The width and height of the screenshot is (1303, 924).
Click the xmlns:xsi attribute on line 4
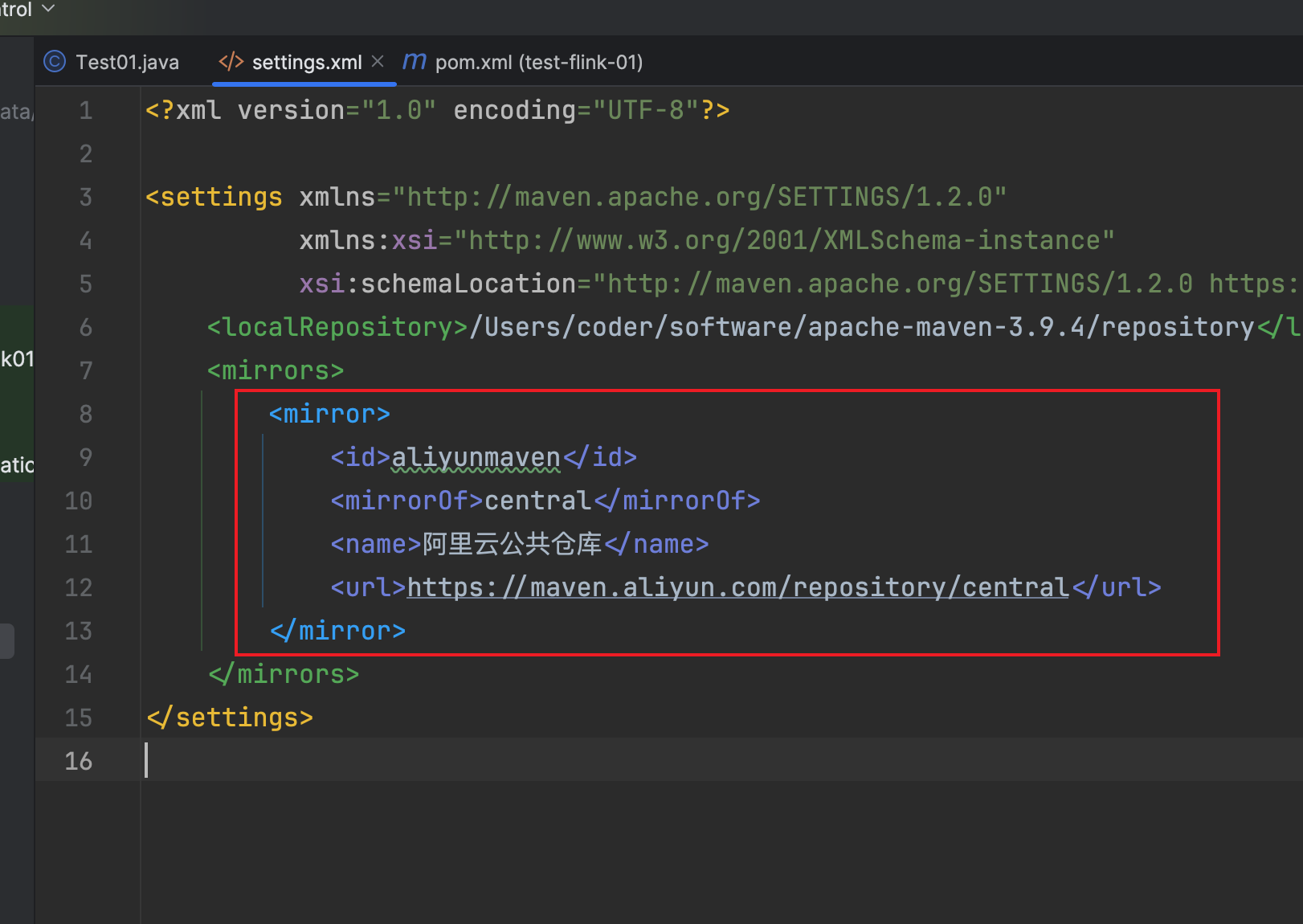pos(707,240)
